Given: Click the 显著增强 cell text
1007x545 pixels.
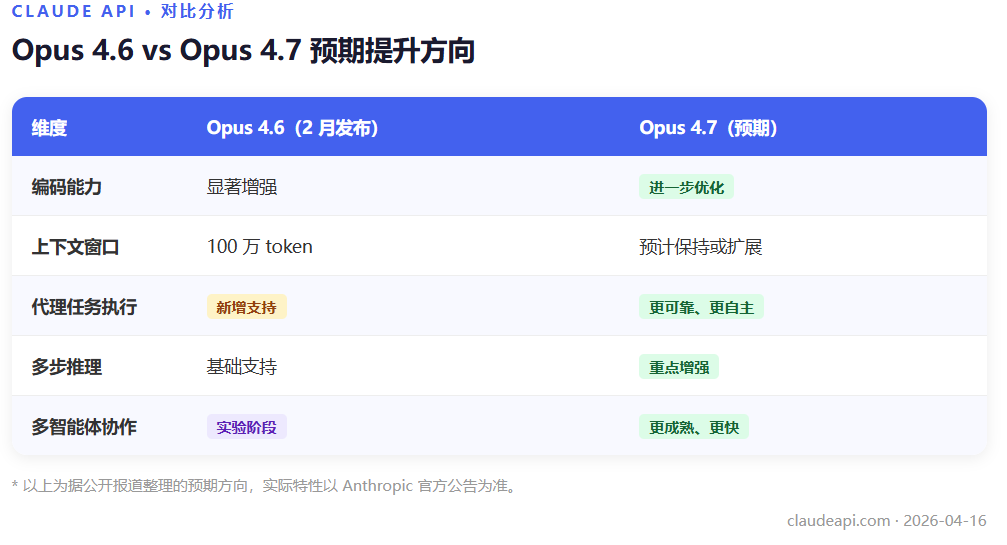Looking at the screenshot, I should click(241, 187).
